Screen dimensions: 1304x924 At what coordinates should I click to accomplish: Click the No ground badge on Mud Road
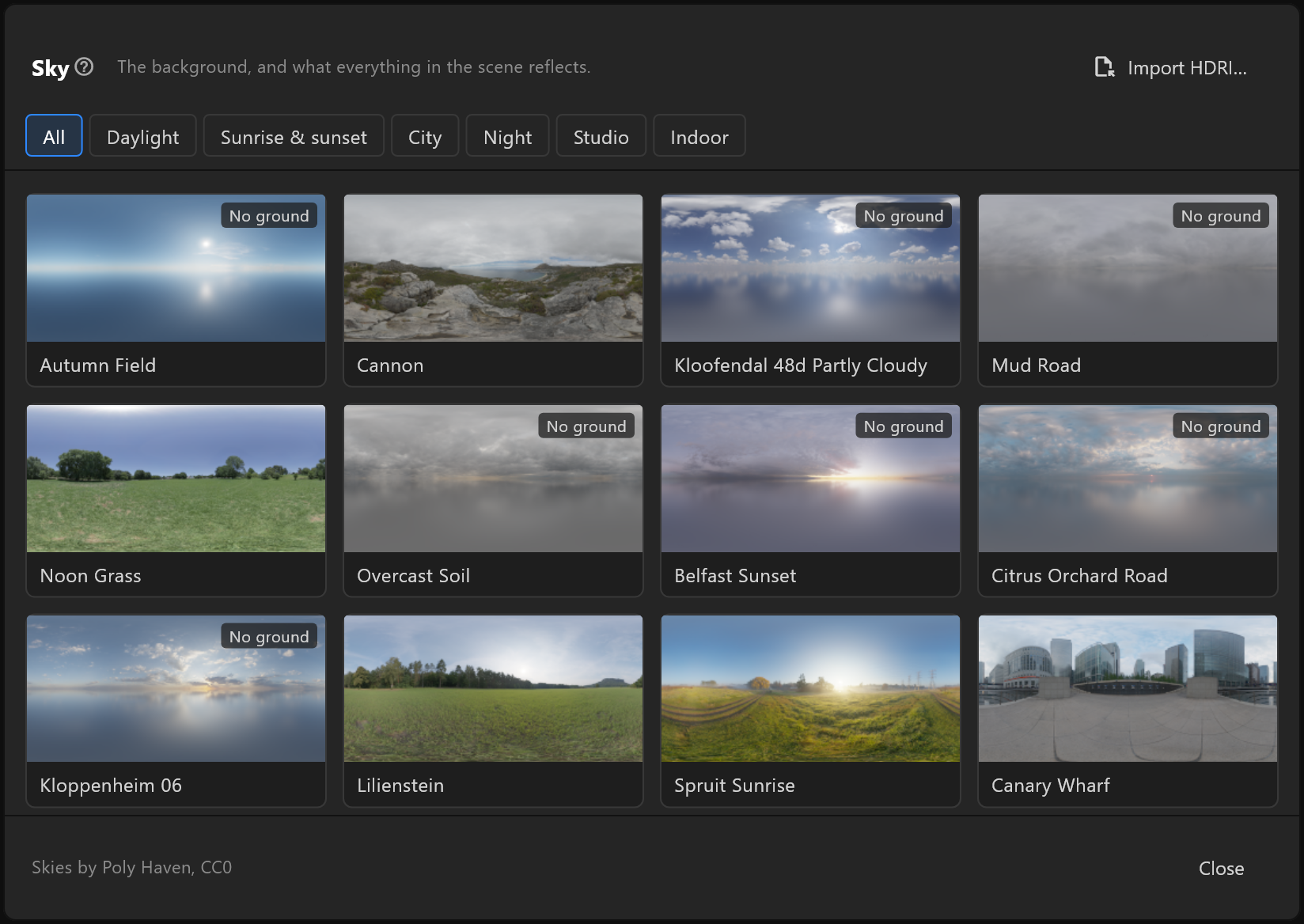point(1221,215)
